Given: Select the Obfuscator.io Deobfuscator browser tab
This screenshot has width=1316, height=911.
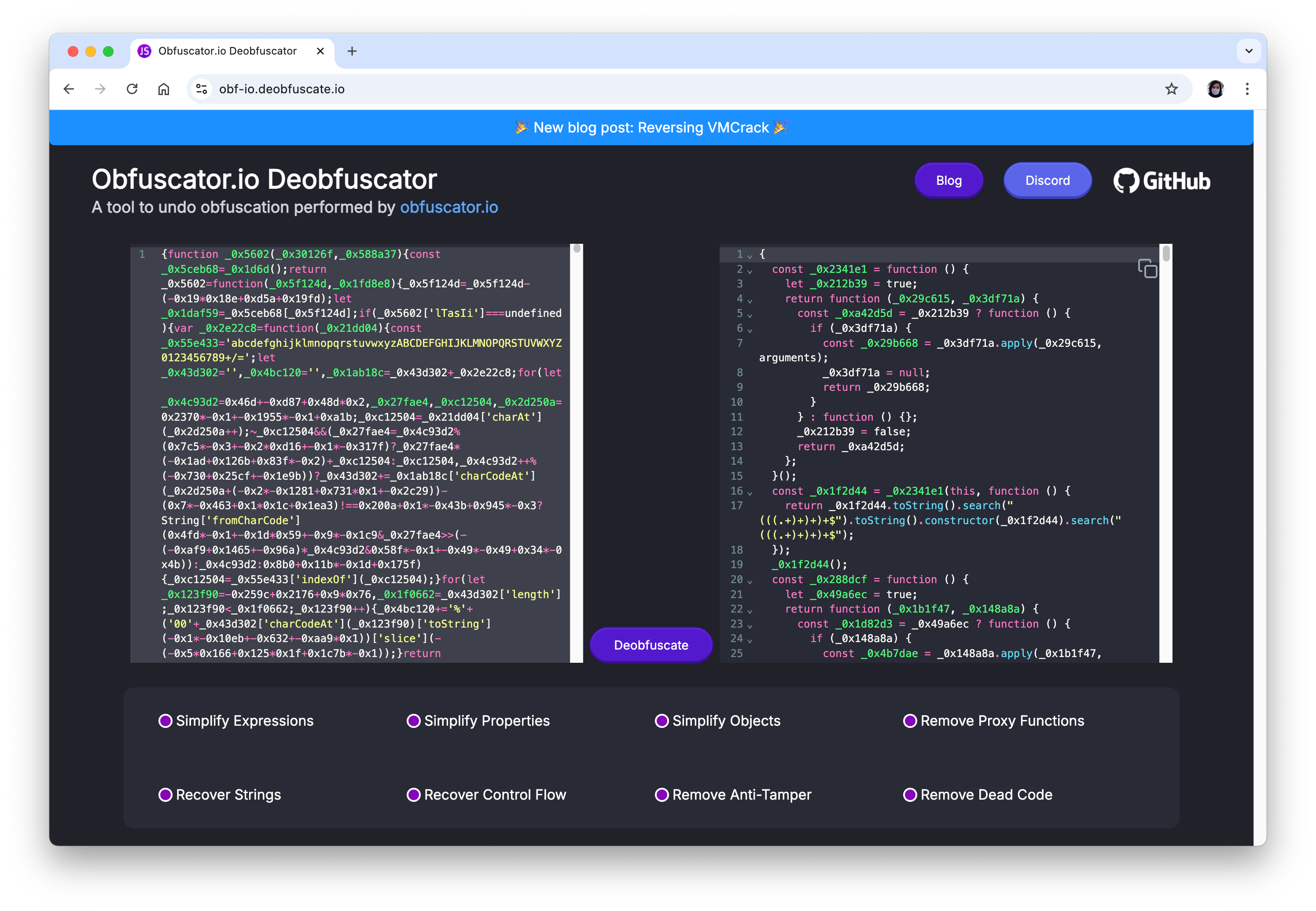Looking at the screenshot, I should pyautogui.click(x=232, y=51).
